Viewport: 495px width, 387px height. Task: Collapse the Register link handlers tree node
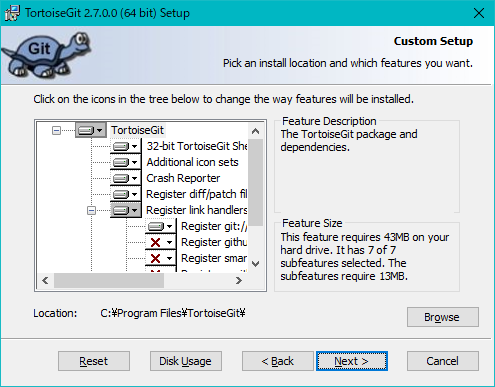91,211
